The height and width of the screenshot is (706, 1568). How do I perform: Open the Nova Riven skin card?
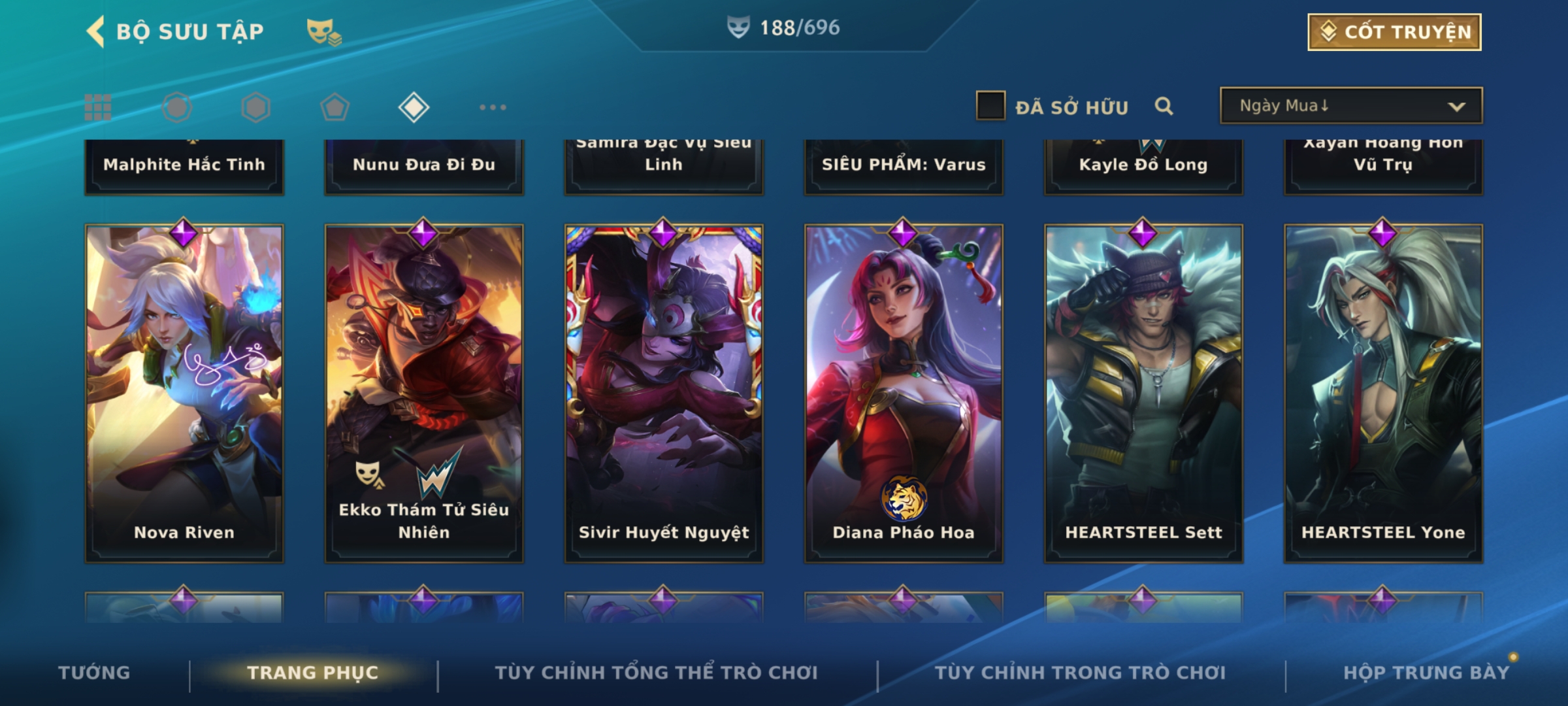coord(184,394)
